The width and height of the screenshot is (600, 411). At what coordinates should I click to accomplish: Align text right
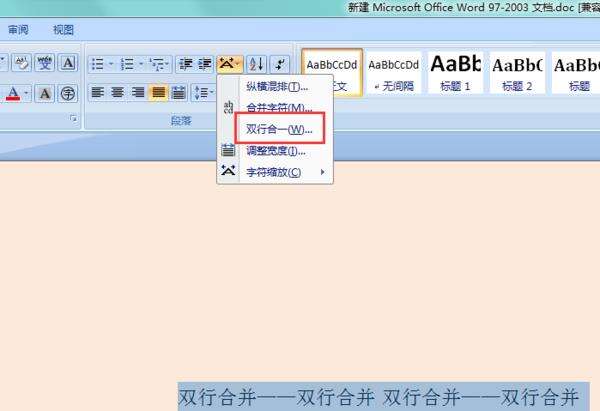click(138, 93)
